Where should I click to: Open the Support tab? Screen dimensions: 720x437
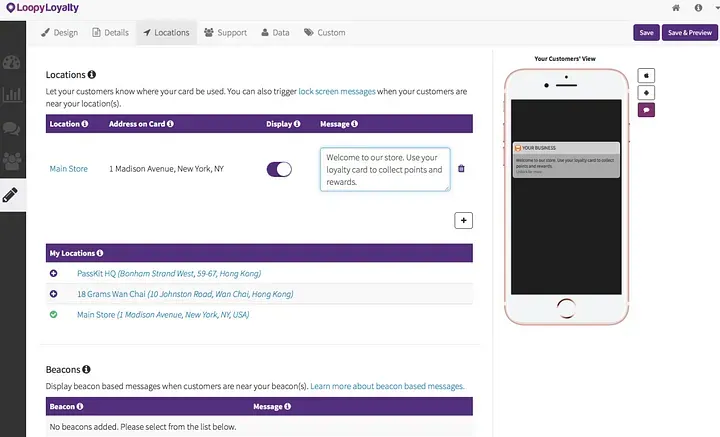pos(225,33)
